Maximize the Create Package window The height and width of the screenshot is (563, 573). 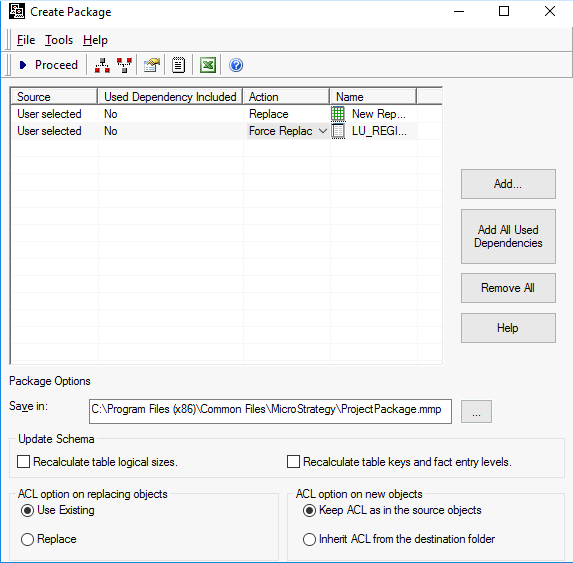(504, 11)
